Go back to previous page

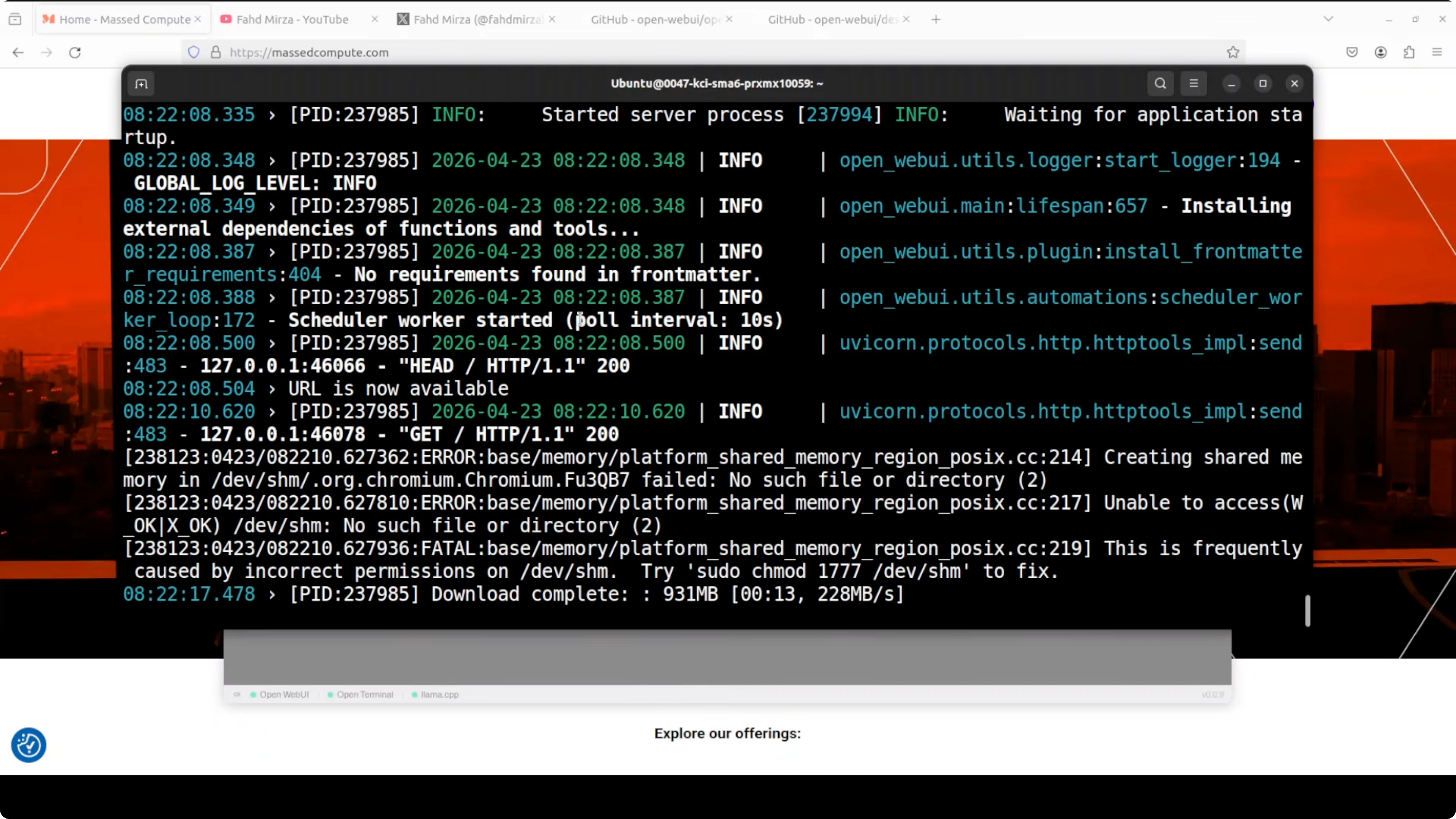[18, 53]
